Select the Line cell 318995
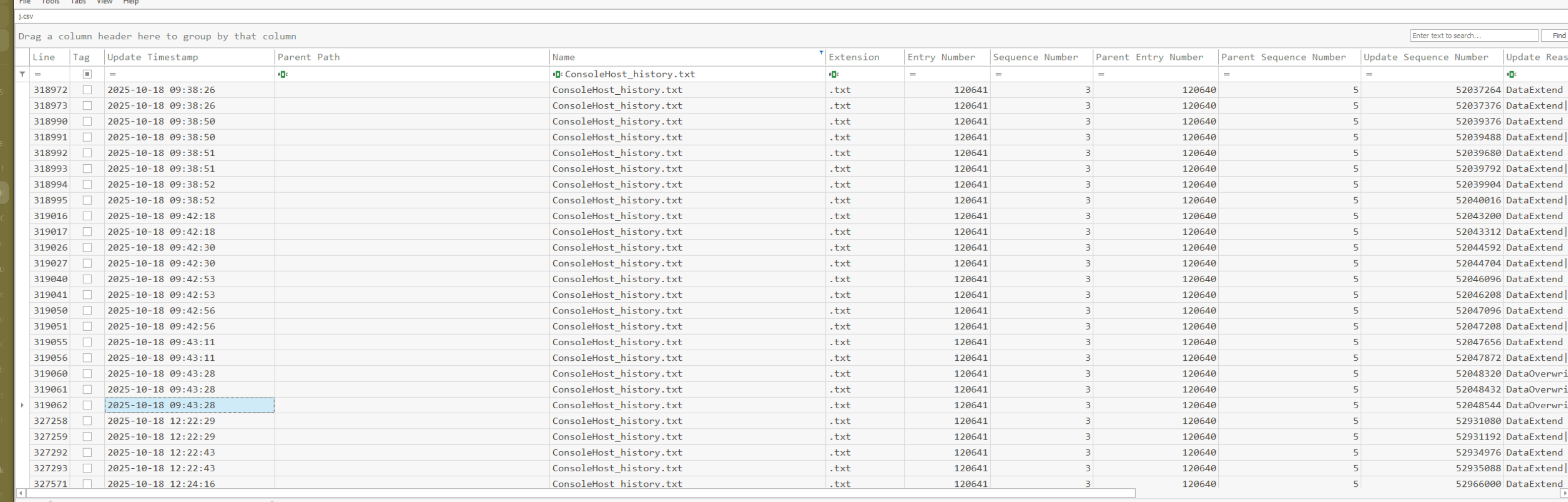 click(50, 201)
